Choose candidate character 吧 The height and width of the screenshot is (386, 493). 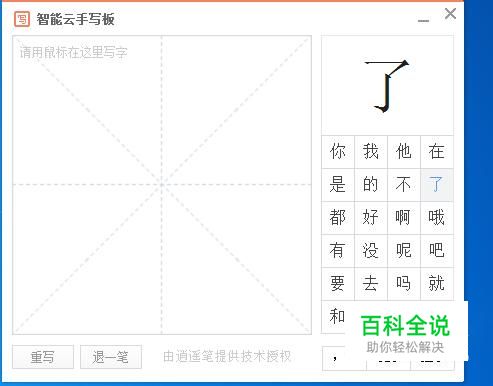click(437, 251)
